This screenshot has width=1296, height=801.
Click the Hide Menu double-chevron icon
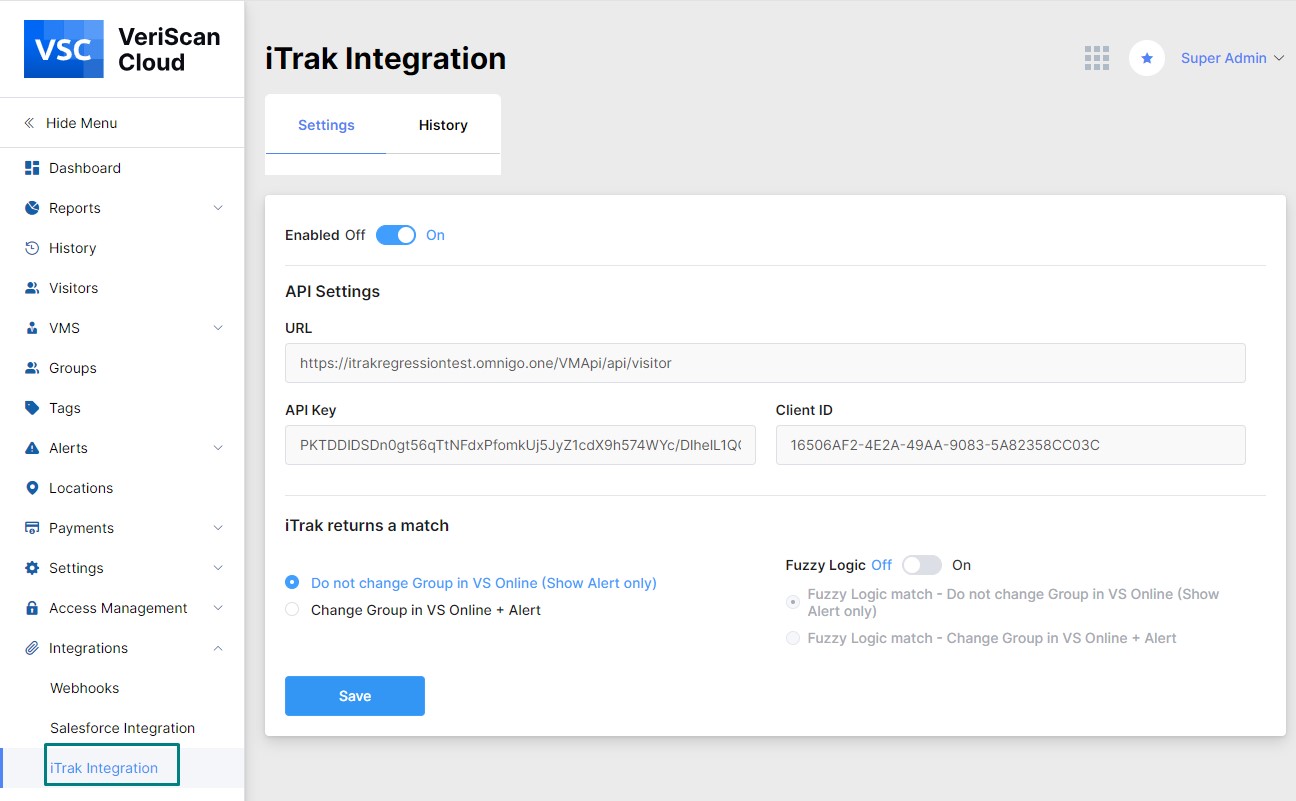pyautogui.click(x=29, y=123)
